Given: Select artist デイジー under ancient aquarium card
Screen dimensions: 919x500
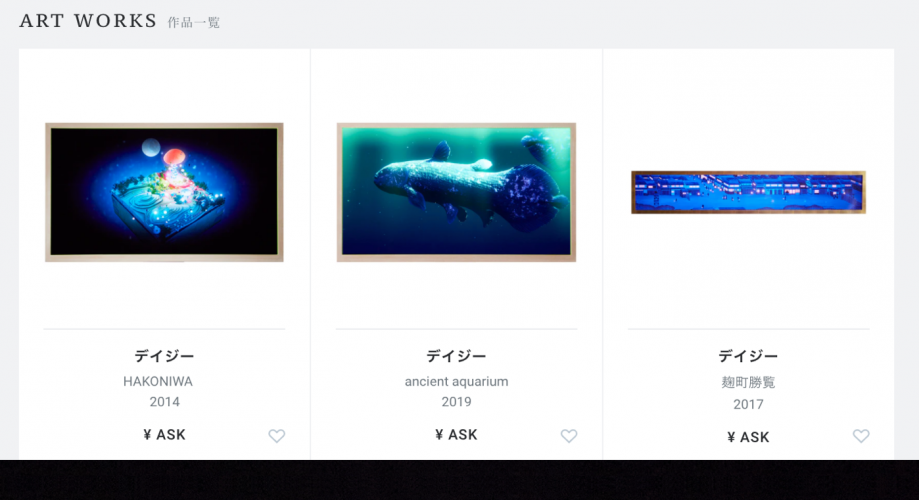Looking at the screenshot, I should tap(456, 356).
